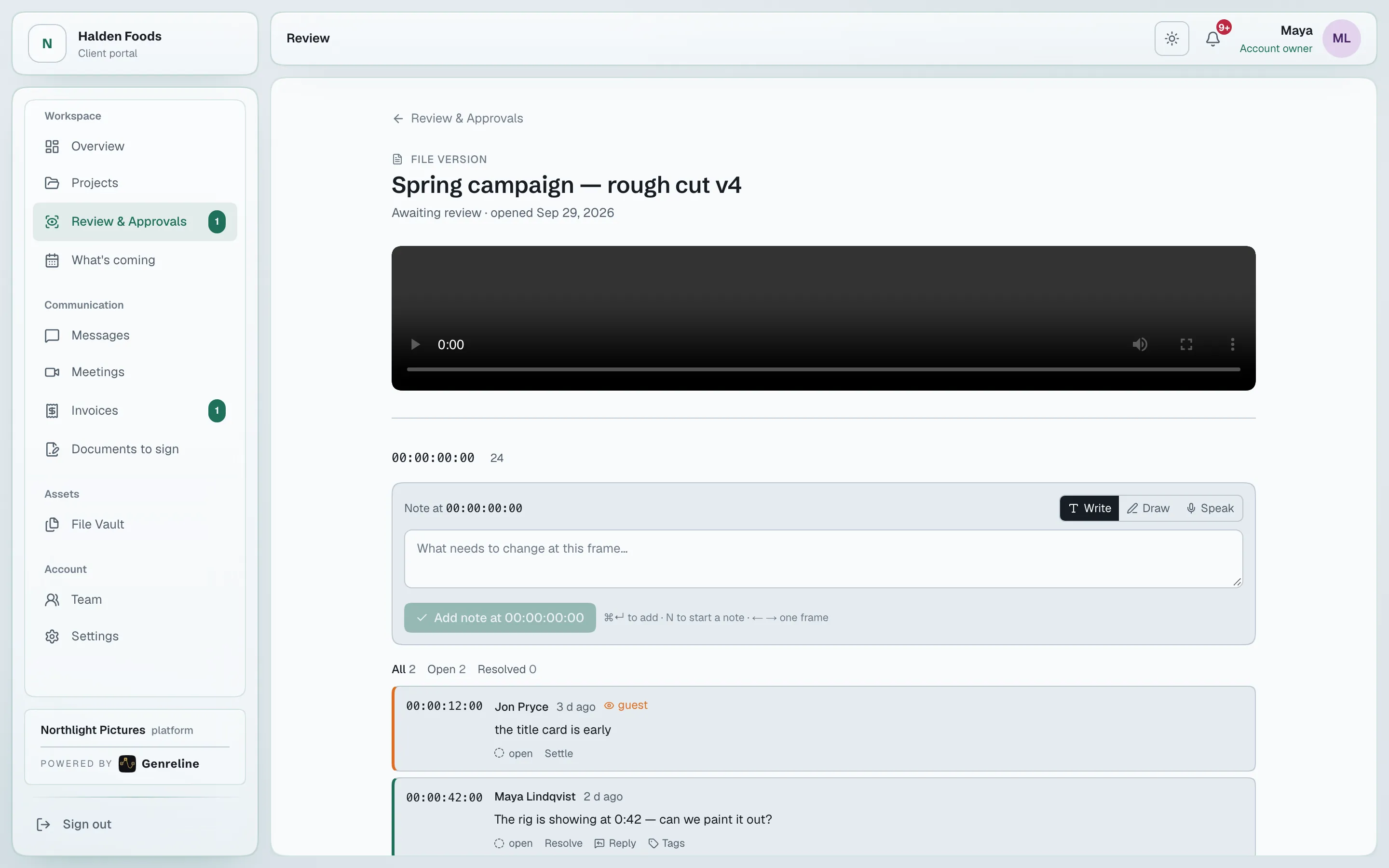This screenshot has height=868, width=1389.
Task: Mute the video volume
Action: click(x=1140, y=344)
